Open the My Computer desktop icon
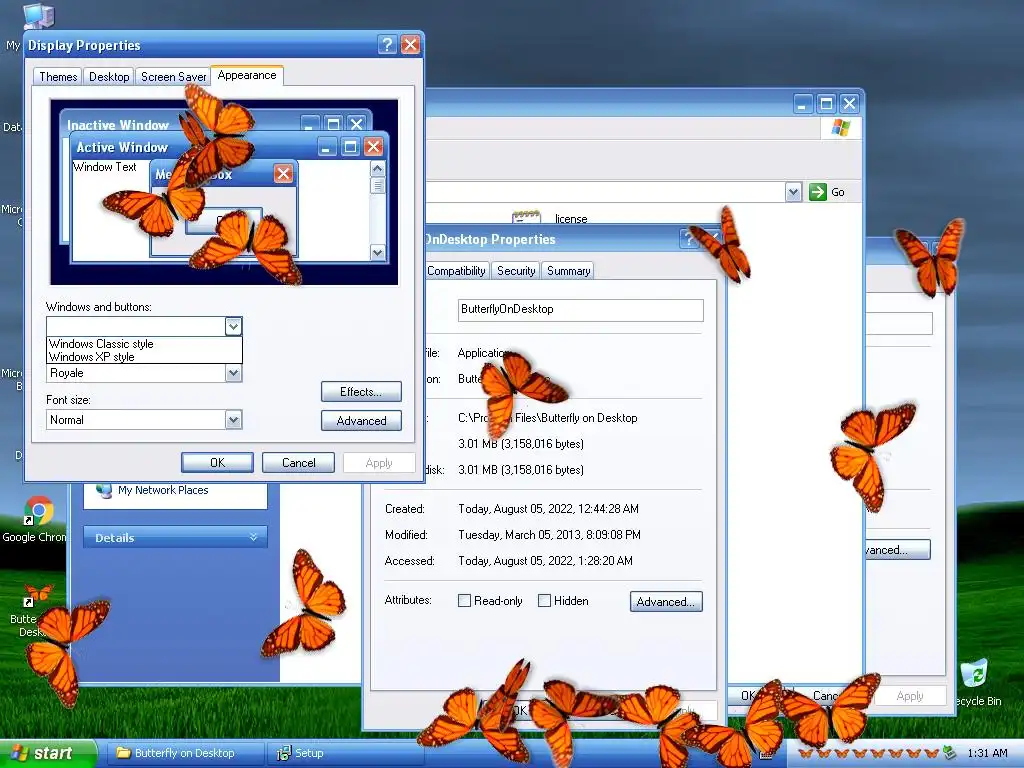The image size is (1024, 768). (39, 16)
